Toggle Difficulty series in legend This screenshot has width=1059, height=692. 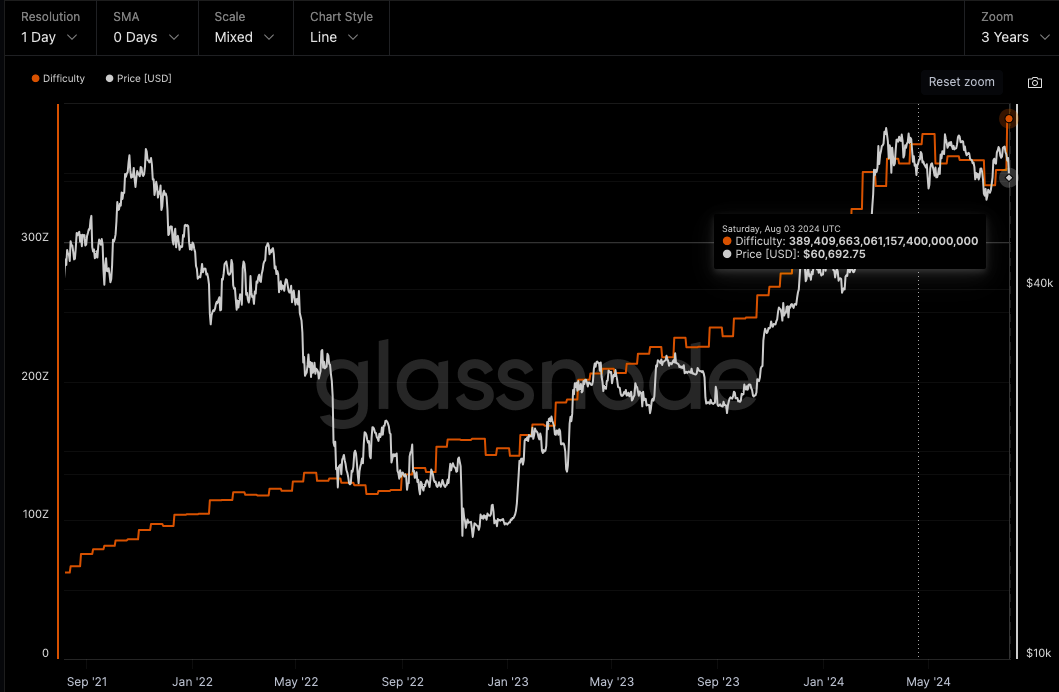pyautogui.click(x=58, y=78)
